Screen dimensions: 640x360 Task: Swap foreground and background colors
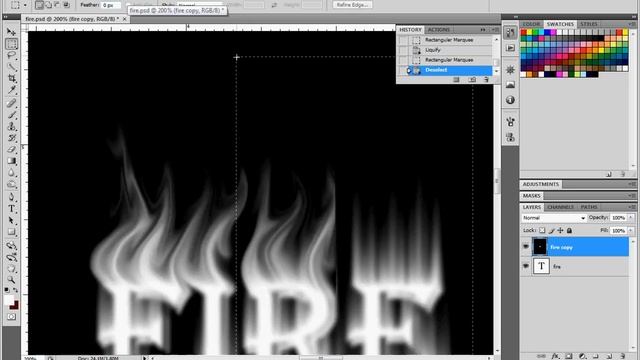tap(16, 290)
